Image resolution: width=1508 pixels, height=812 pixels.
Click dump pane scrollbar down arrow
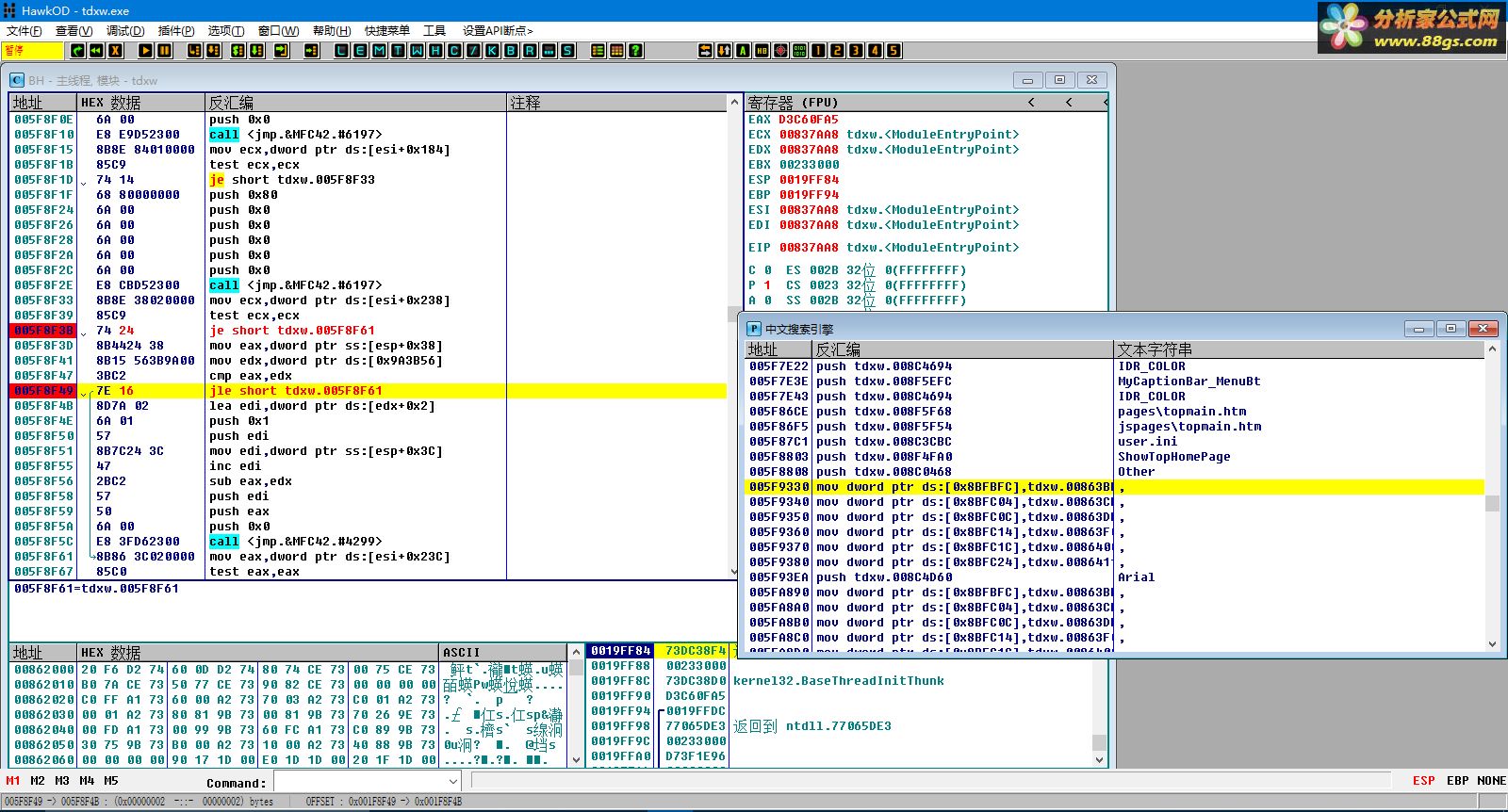pos(577,758)
